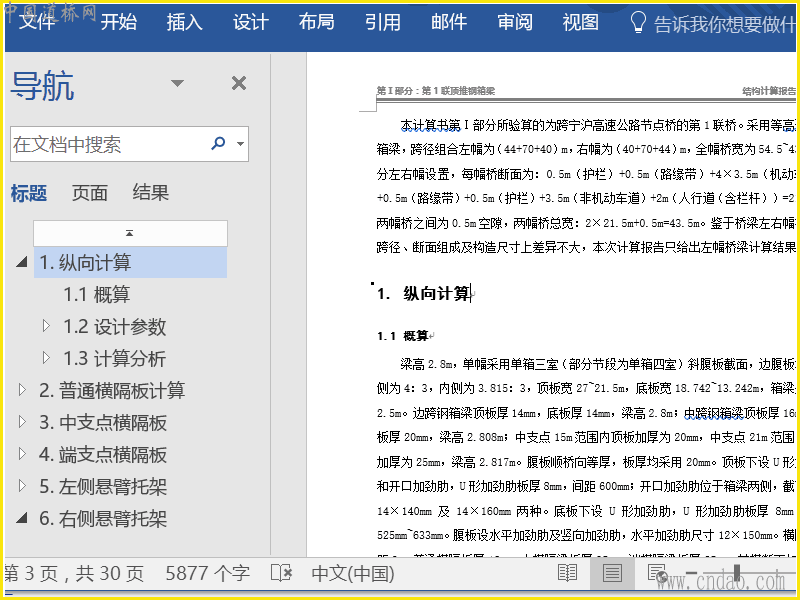The height and width of the screenshot is (600, 800).
Task: Click the jump-to-top bar in headings list
Action: click(x=130, y=233)
